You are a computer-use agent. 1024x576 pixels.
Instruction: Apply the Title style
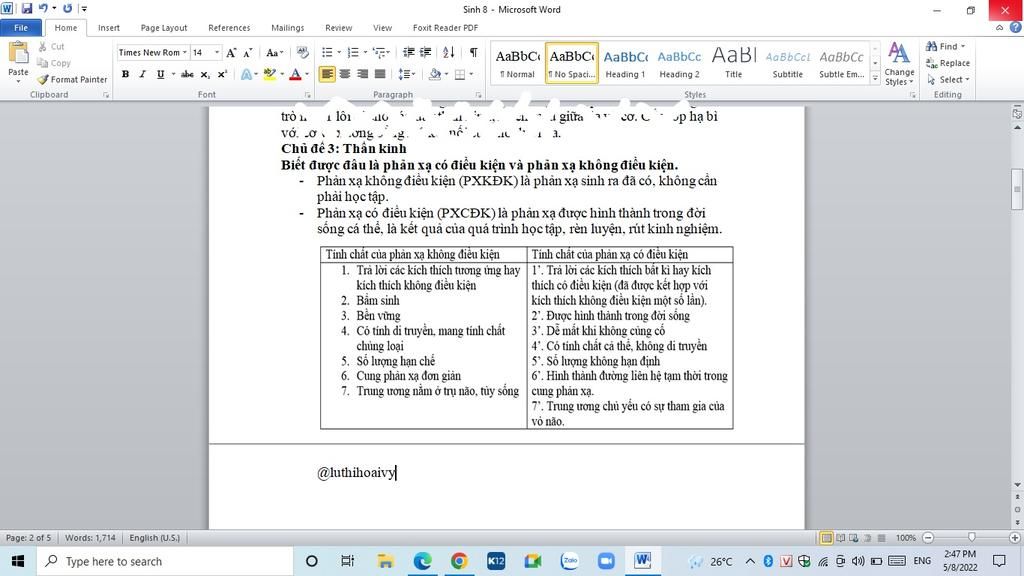click(x=733, y=63)
